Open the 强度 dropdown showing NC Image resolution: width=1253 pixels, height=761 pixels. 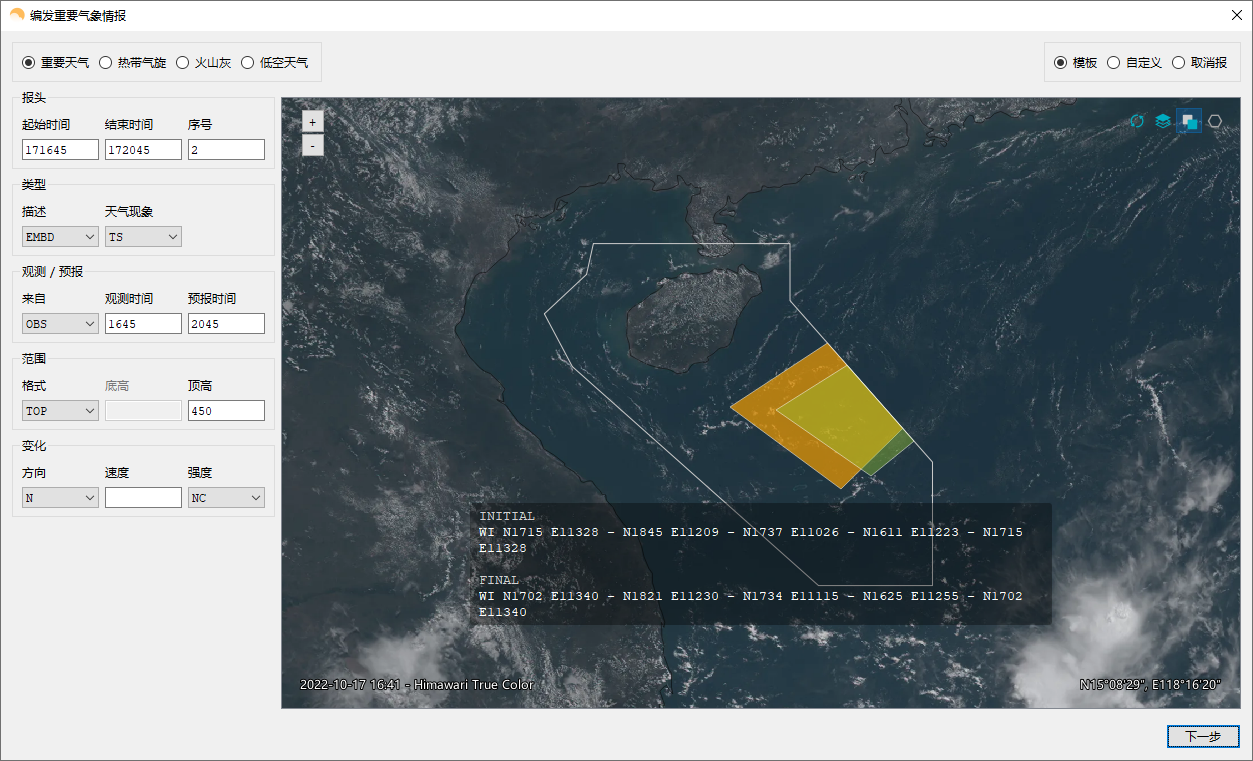pos(226,498)
